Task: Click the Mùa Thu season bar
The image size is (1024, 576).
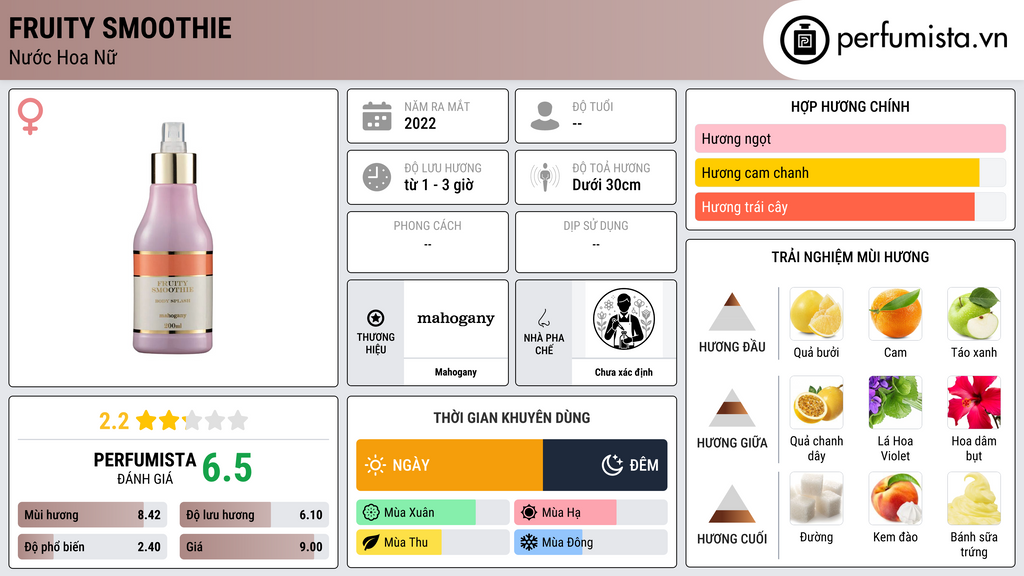Action: tap(433, 543)
